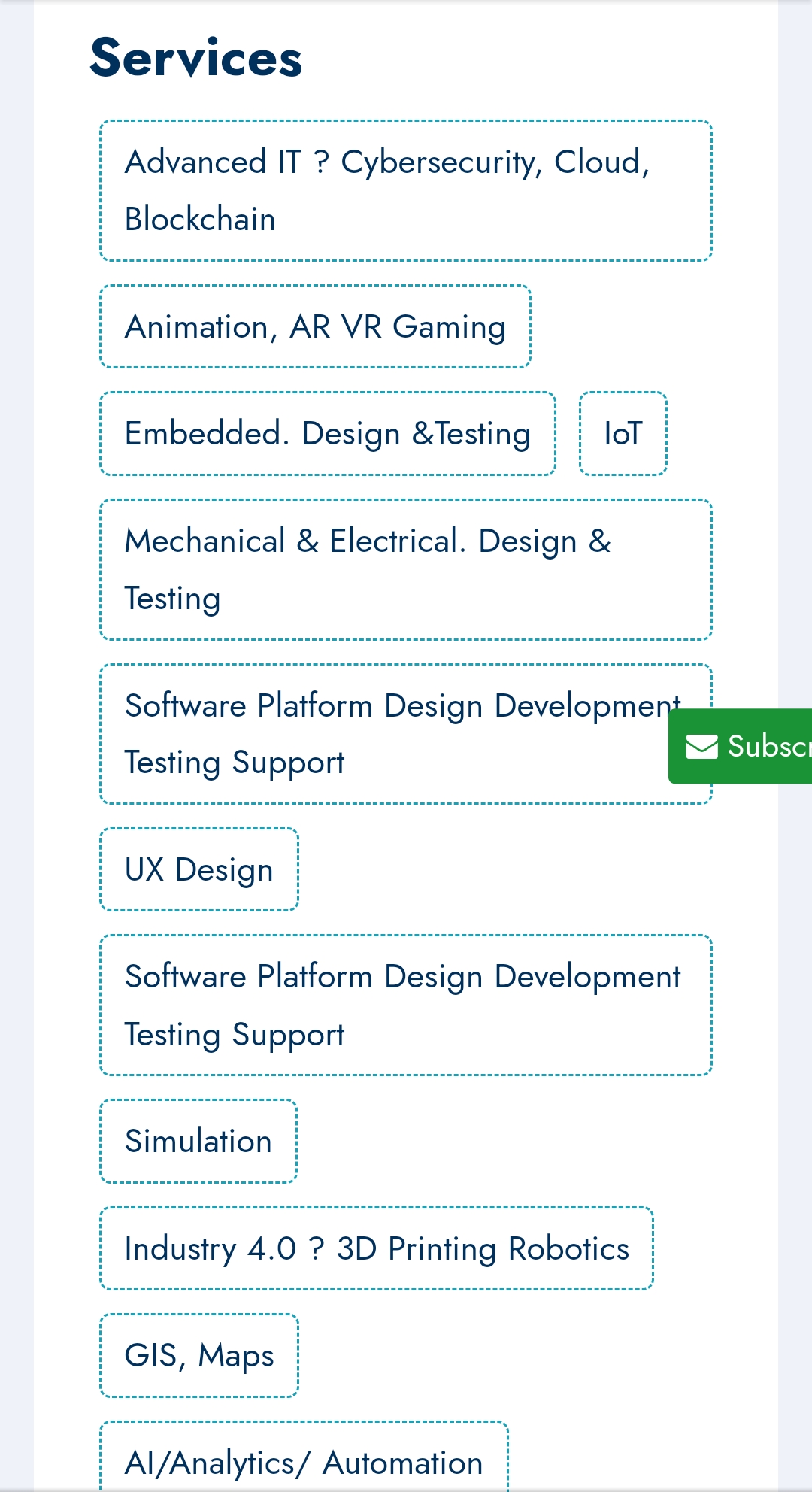
Task: Tap the word Maps in the GIS tag
Action: coord(236,1356)
